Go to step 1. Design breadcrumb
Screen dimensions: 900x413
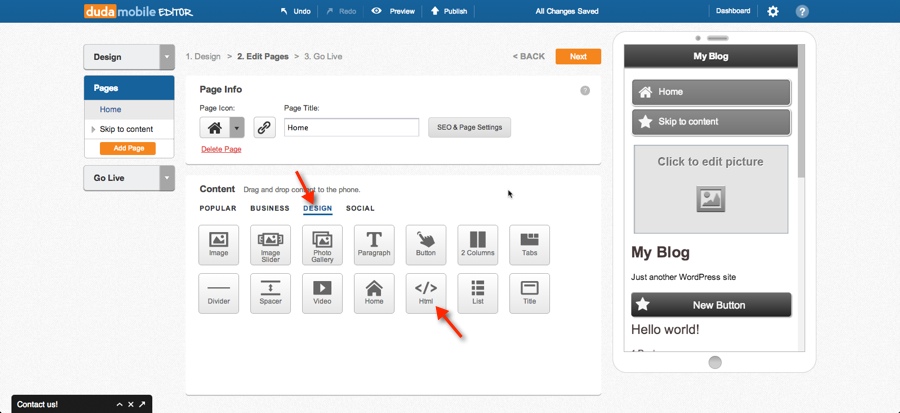click(x=203, y=56)
